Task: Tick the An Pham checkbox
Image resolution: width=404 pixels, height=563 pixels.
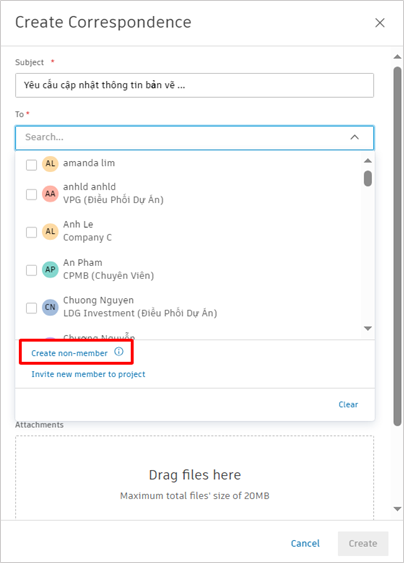Action: point(32,270)
